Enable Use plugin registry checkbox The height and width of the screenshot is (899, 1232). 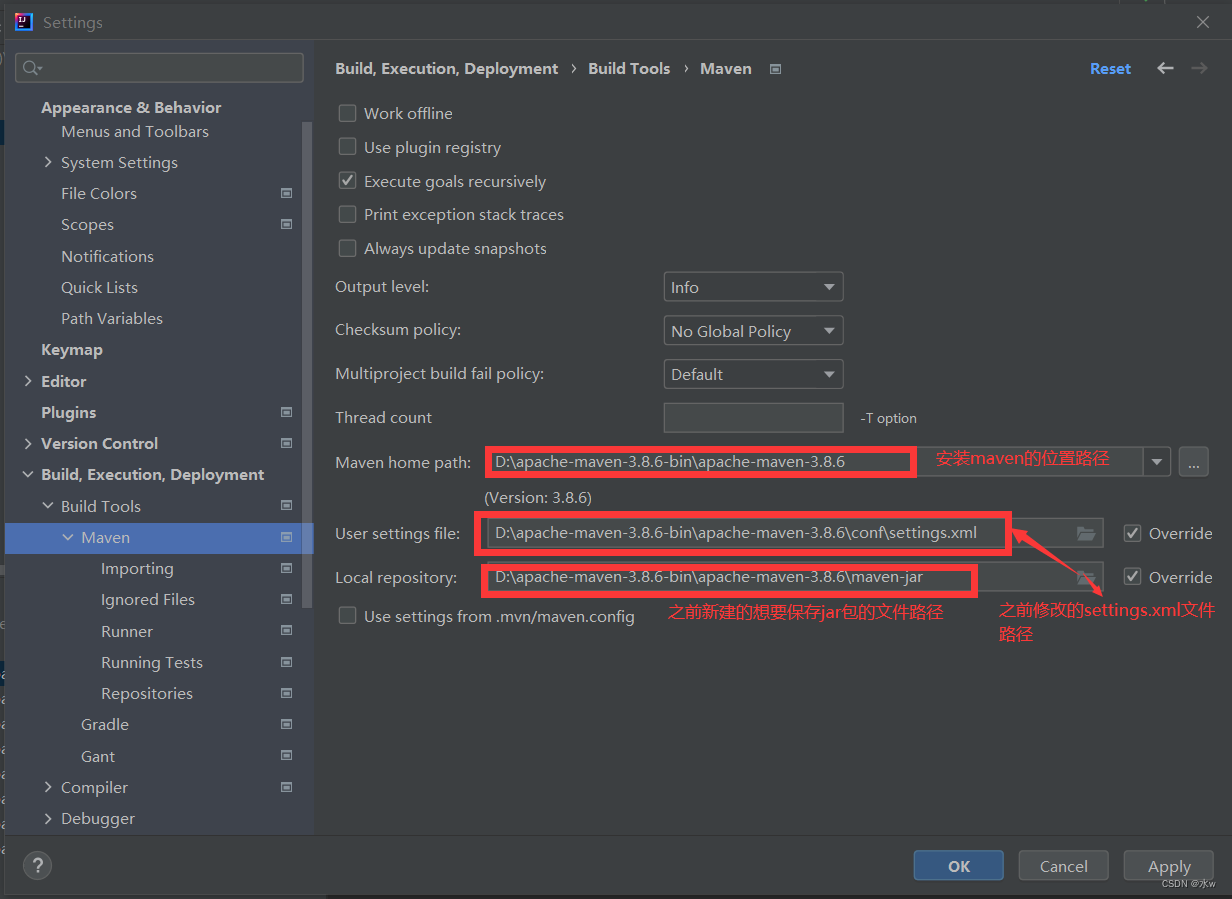pyautogui.click(x=347, y=147)
